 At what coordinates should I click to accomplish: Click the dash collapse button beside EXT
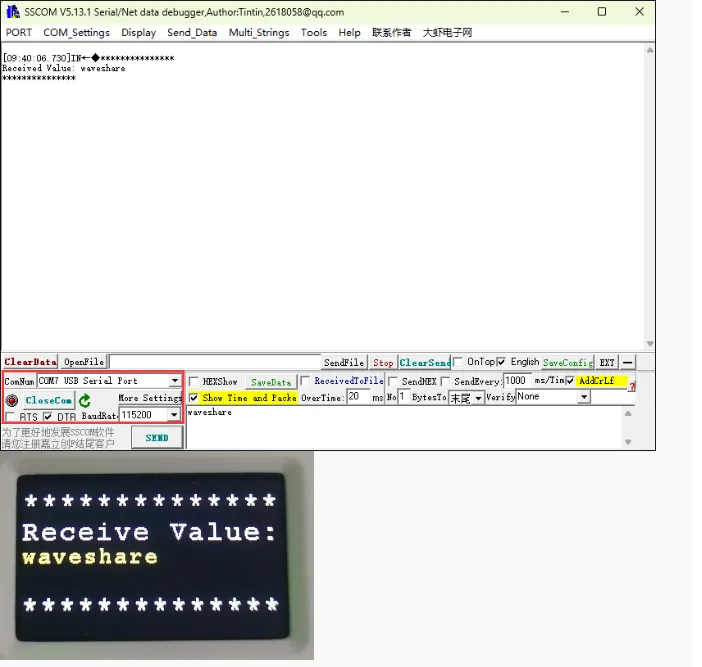coord(628,362)
